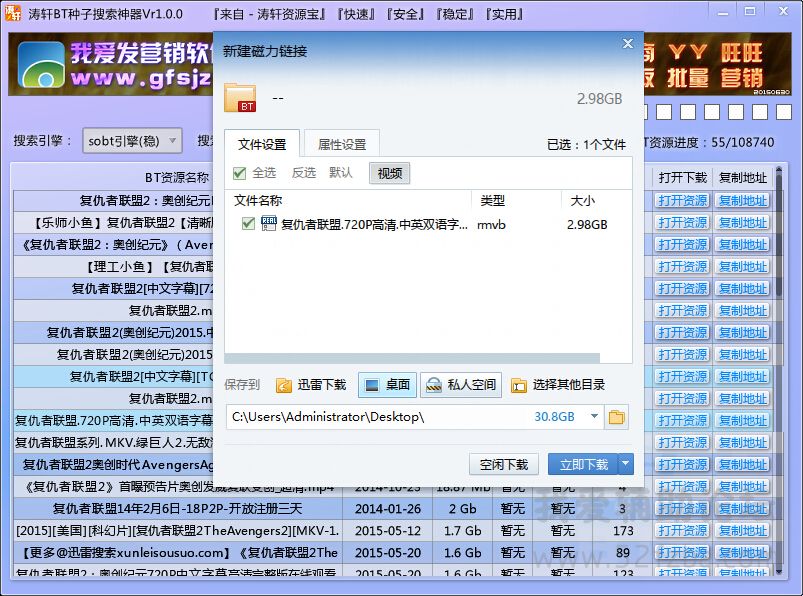Click 复制地址 for 复仇者联盟14年2月6日 row

[x=743, y=509]
